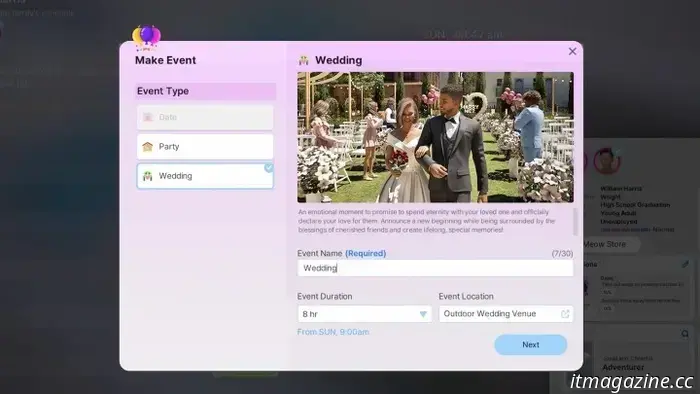This screenshot has width=700, height=394.
Task: Click the 'From SUN, 9:00am' text
Action: coord(333,332)
